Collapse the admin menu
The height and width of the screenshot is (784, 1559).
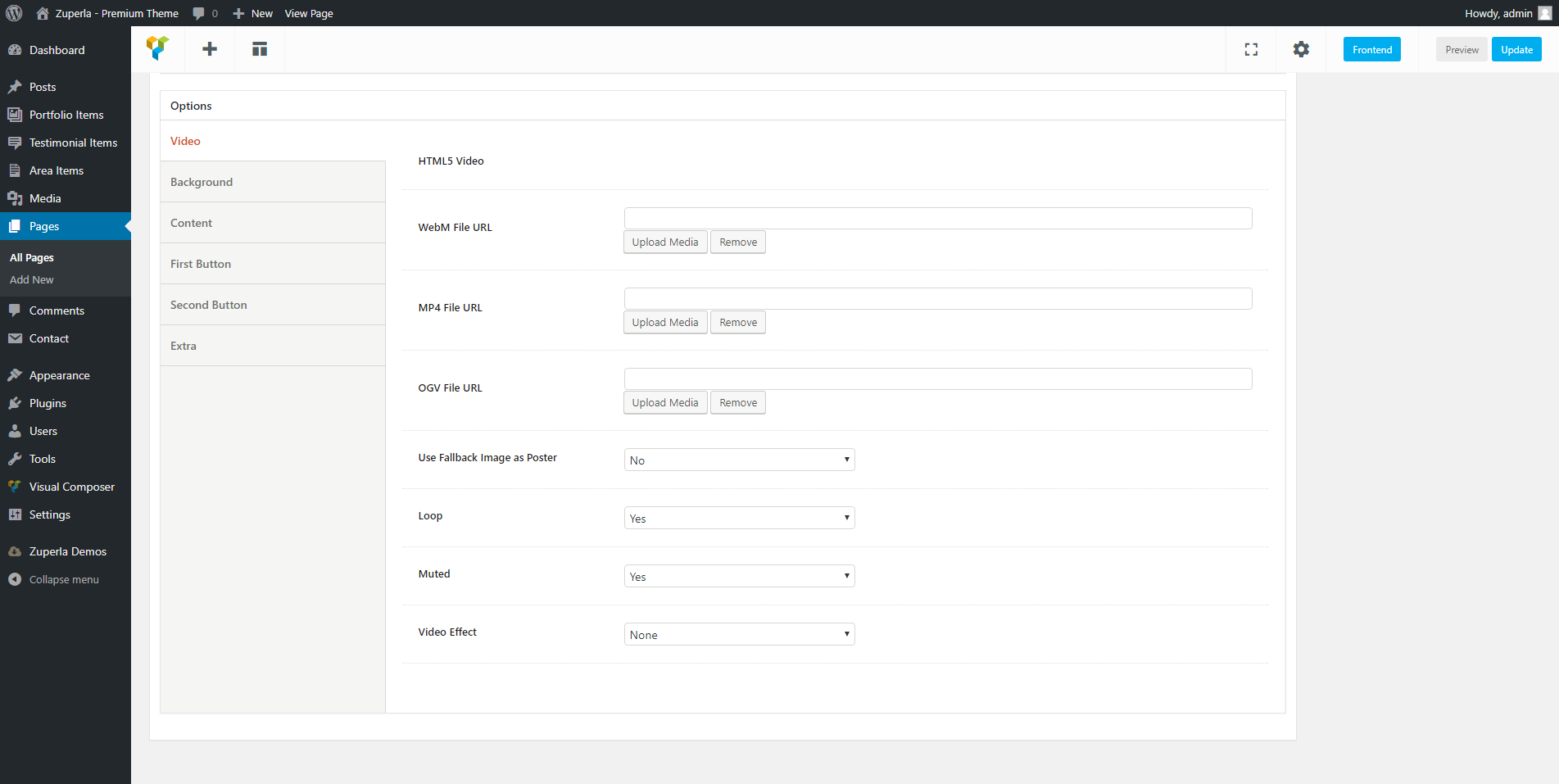coord(66,579)
